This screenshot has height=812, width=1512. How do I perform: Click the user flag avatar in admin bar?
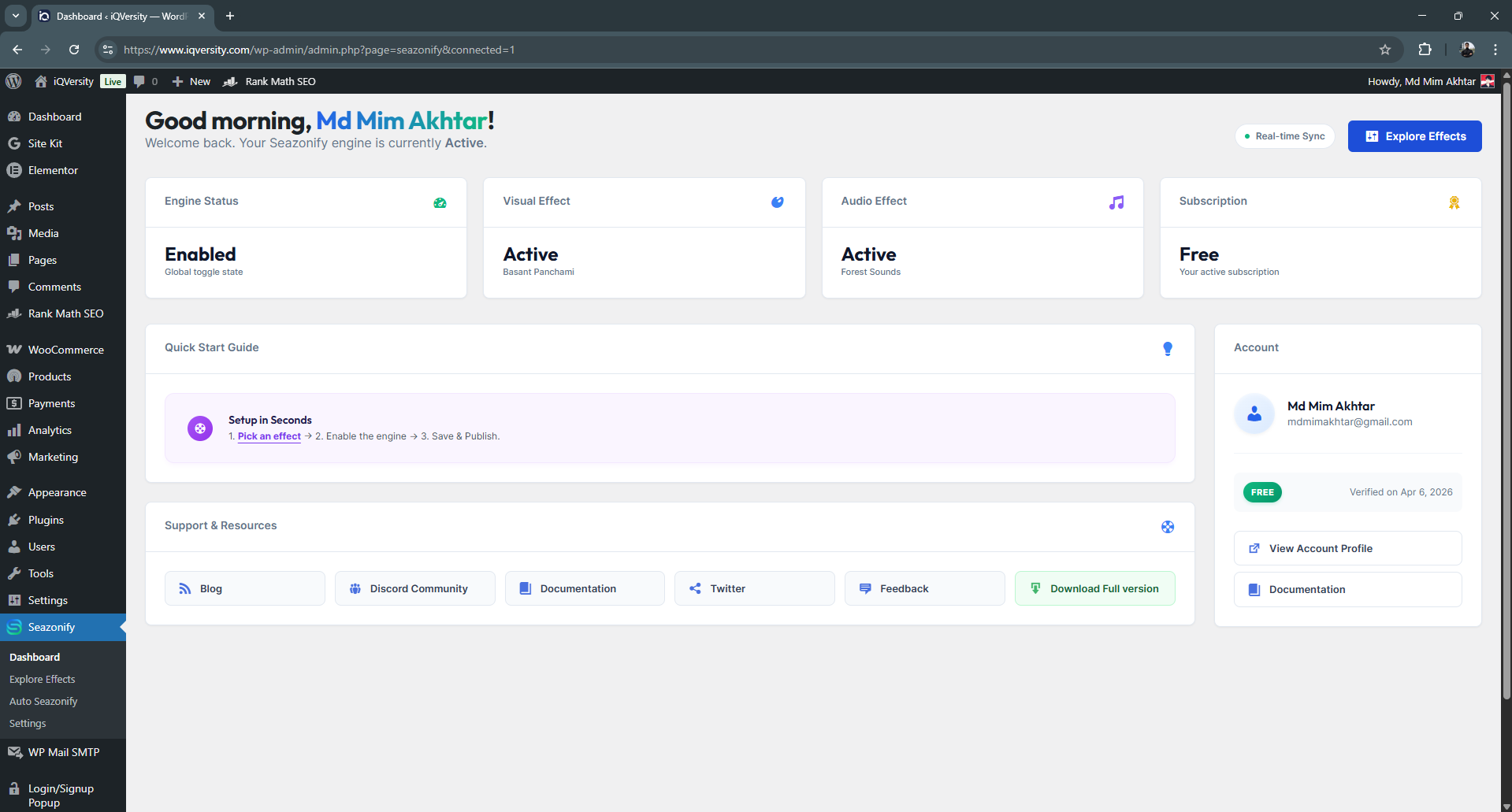tap(1488, 81)
